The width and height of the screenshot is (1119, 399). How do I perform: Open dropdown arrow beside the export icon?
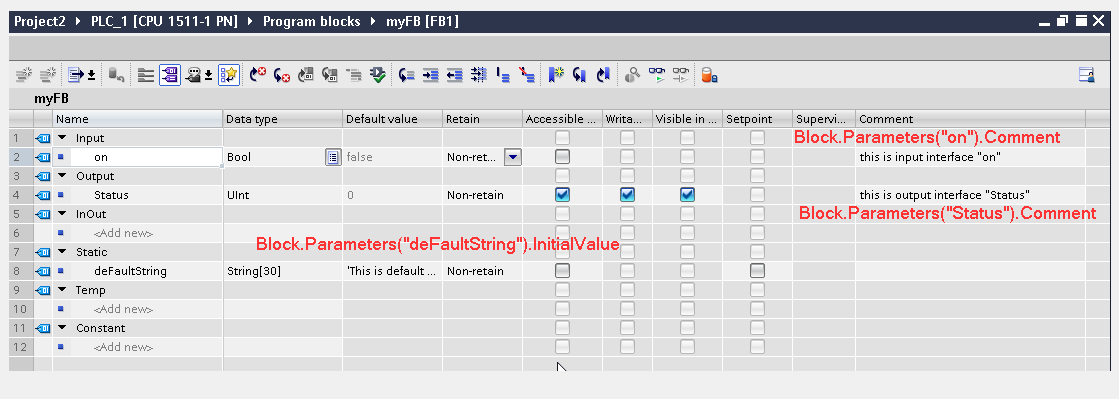pos(91,75)
